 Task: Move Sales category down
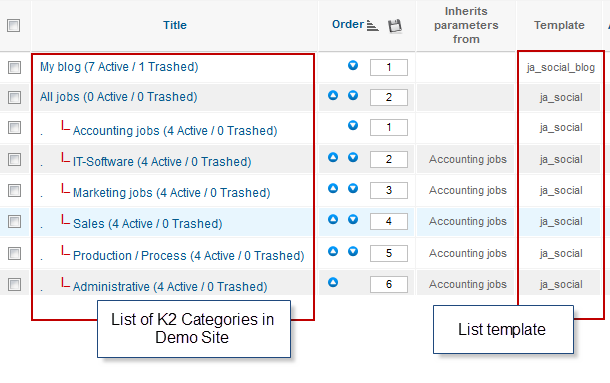[353, 220]
